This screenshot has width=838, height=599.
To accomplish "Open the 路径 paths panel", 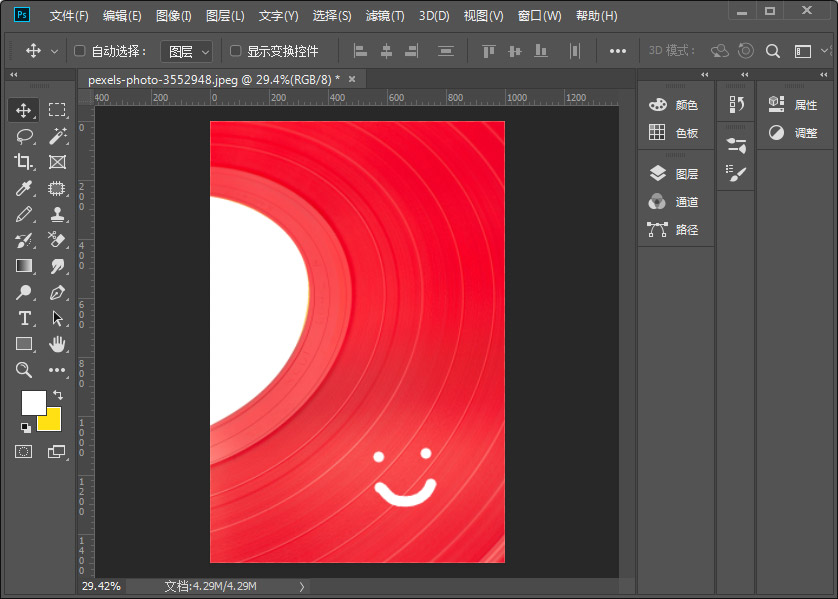I will 674,229.
